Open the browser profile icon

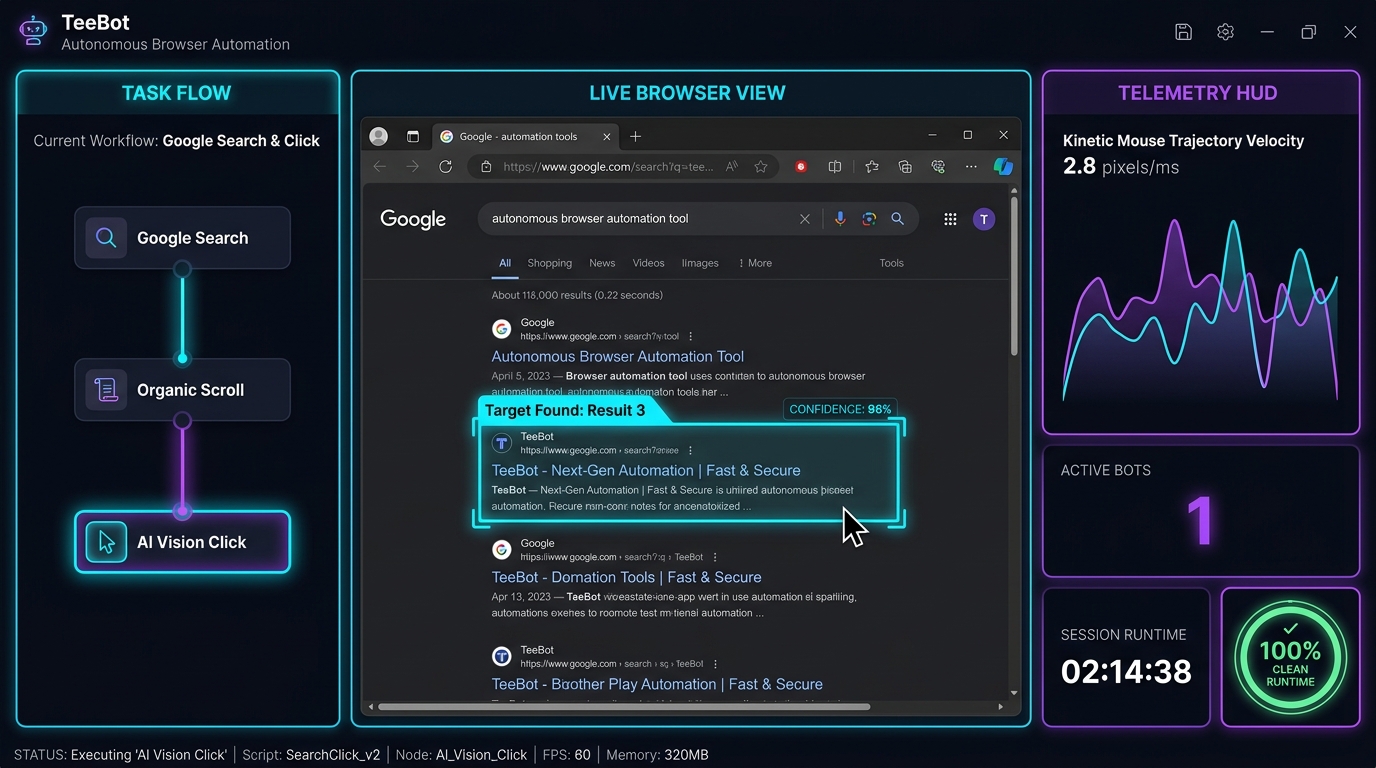(378, 136)
